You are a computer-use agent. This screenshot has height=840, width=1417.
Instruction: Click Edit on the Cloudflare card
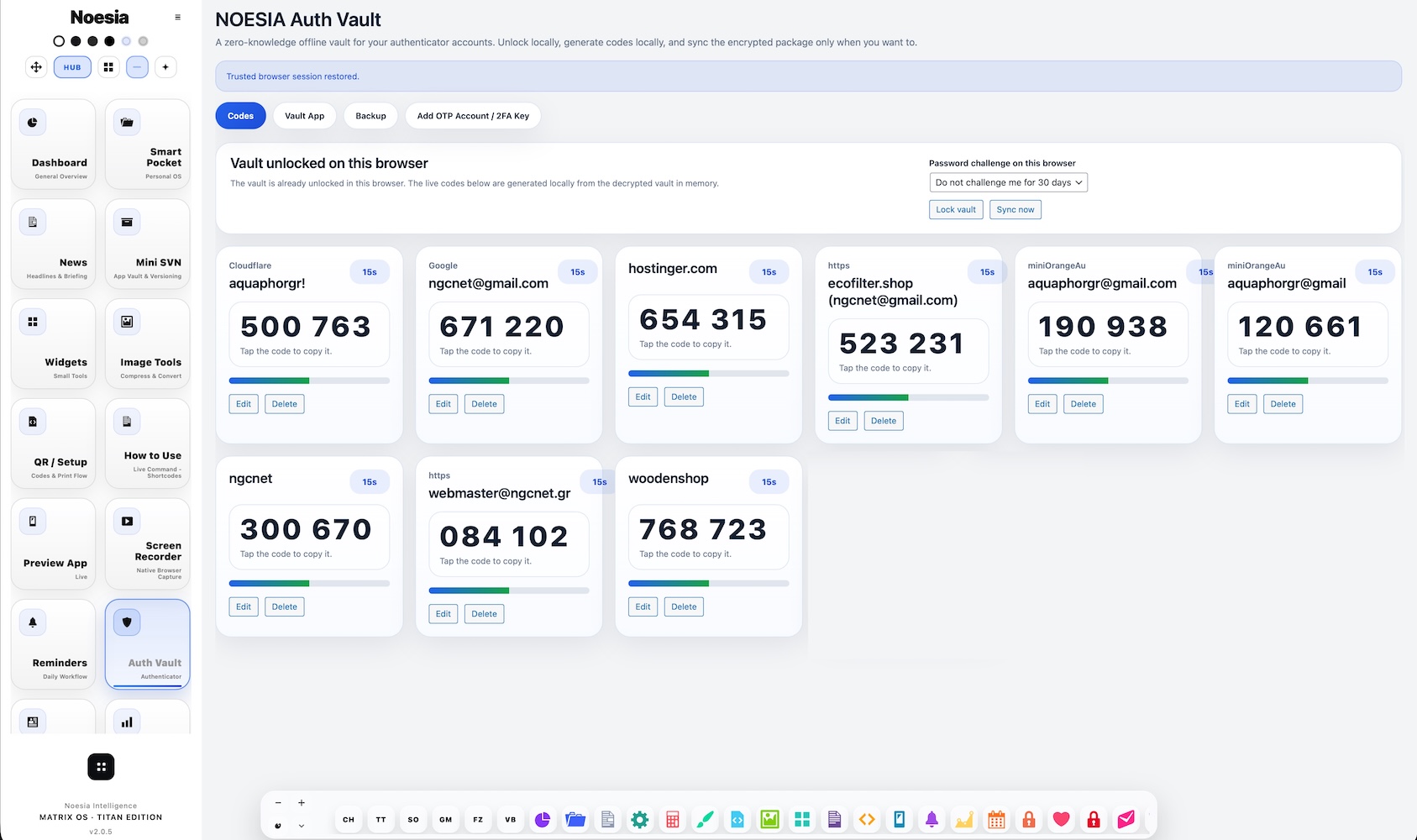pos(244,404)
